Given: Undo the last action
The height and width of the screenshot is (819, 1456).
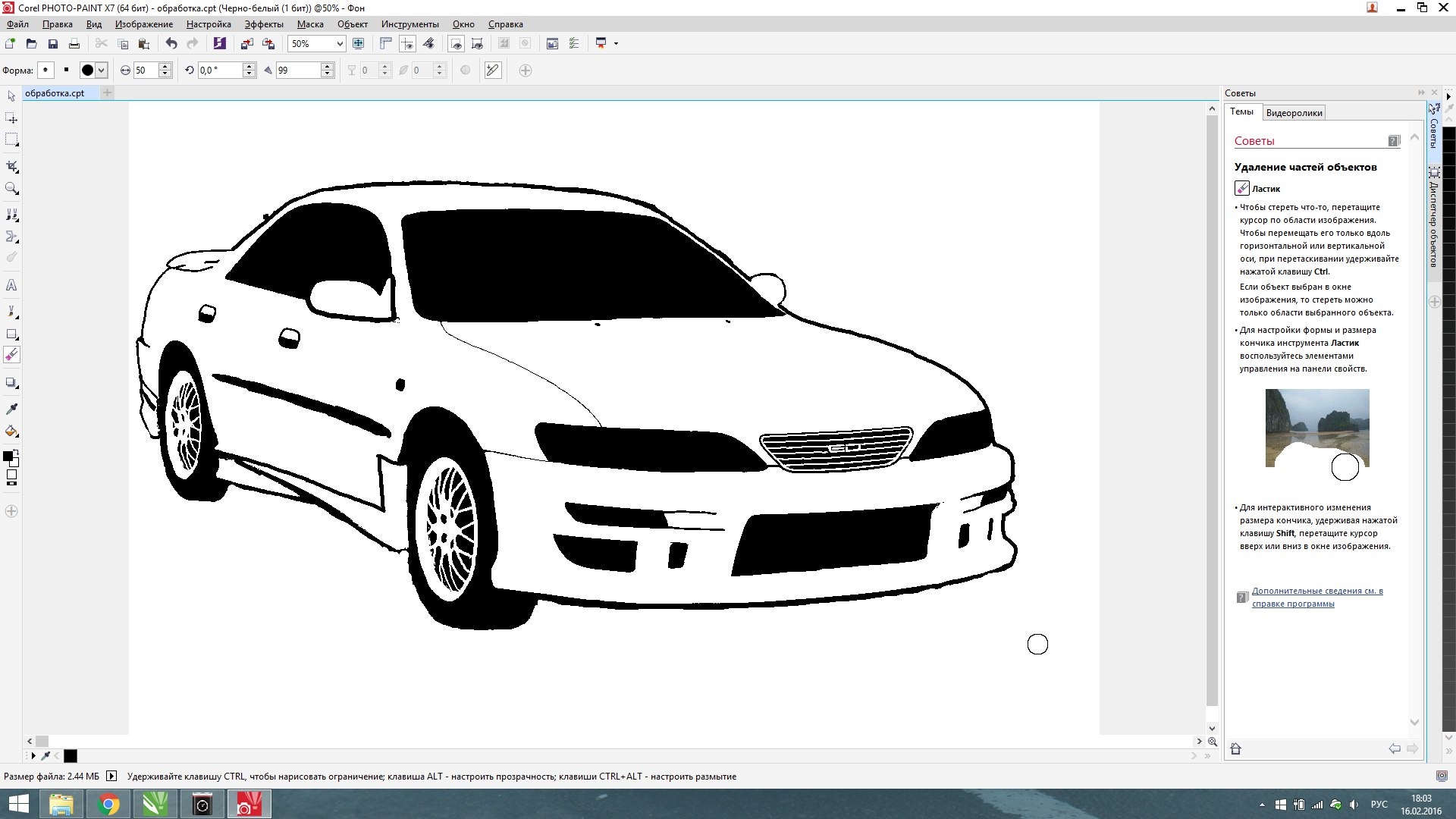Looking at the screenshot, I should (171, 44).
